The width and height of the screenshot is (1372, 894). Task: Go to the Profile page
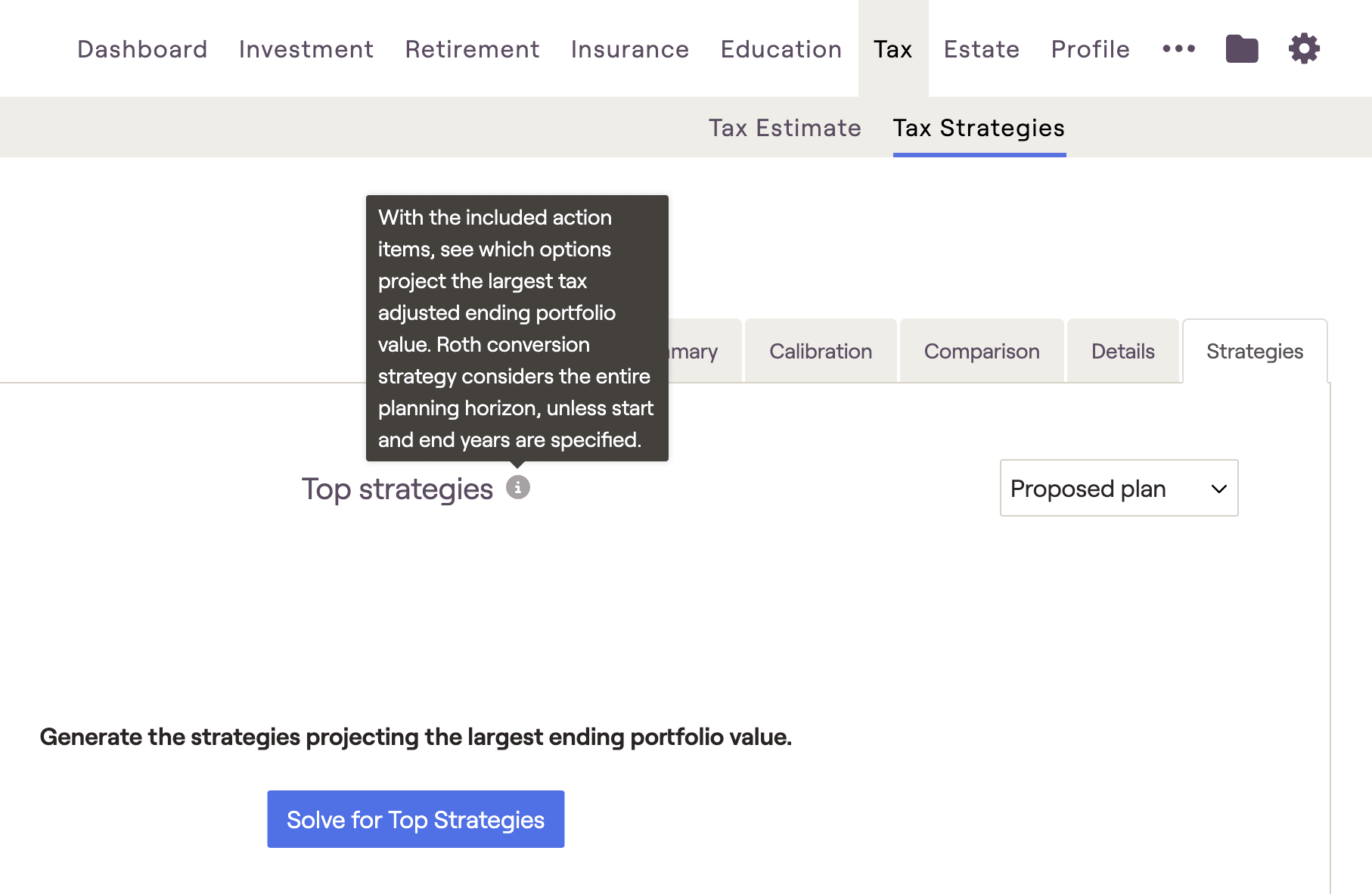click(x=1090, y=49)
